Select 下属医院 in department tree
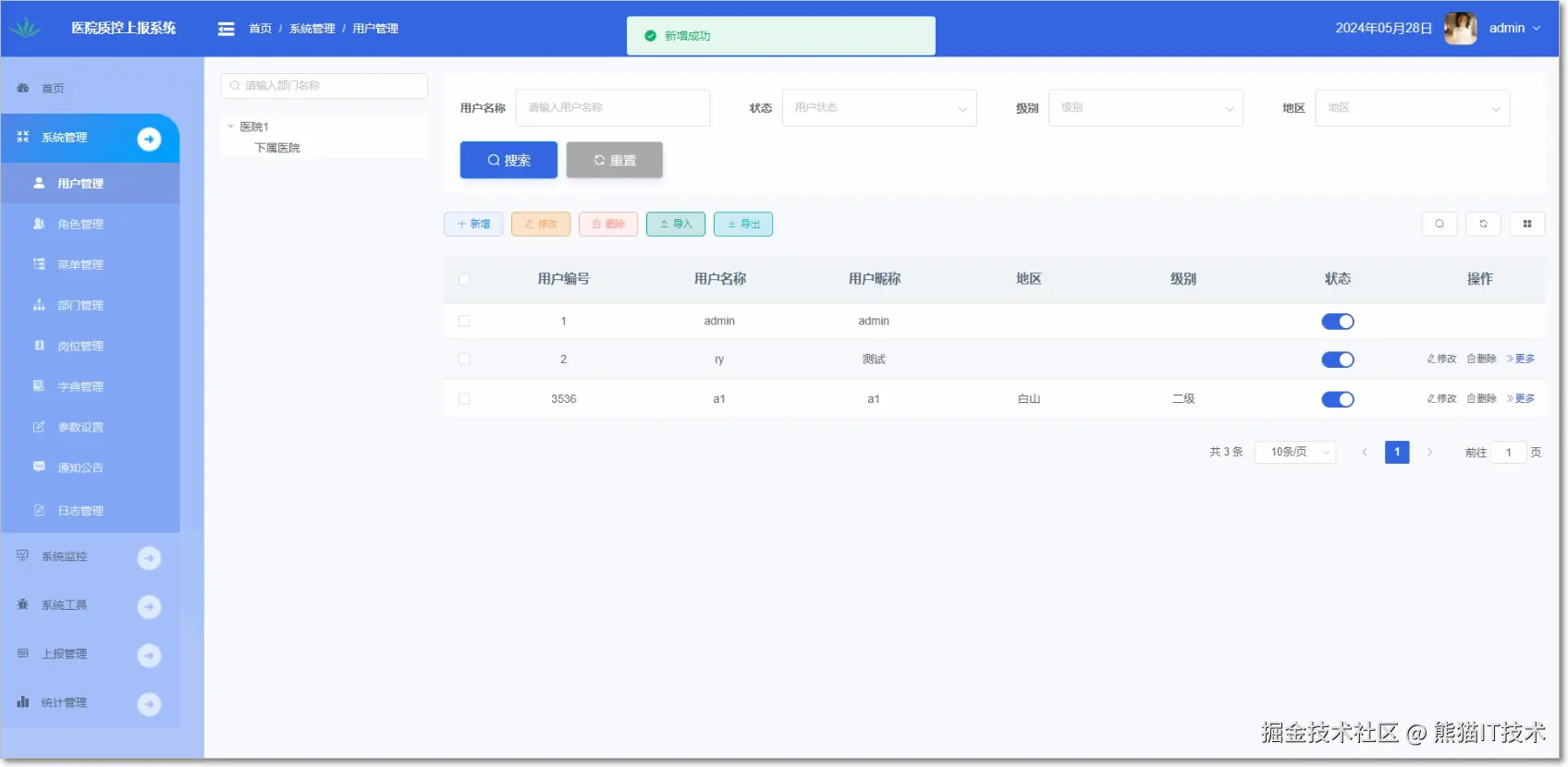This screenshot has width=1568, height=767. pos(277,148)
